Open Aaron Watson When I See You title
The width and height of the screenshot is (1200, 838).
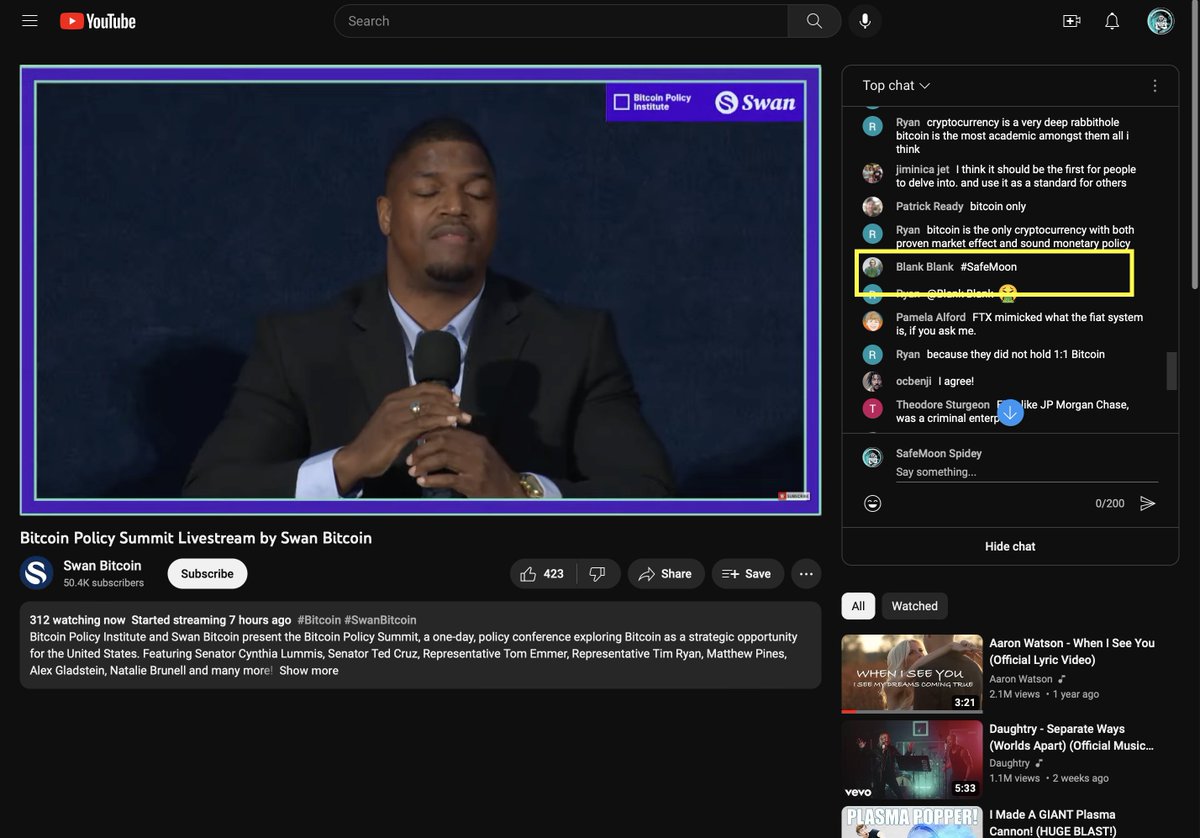(1072, 652)
